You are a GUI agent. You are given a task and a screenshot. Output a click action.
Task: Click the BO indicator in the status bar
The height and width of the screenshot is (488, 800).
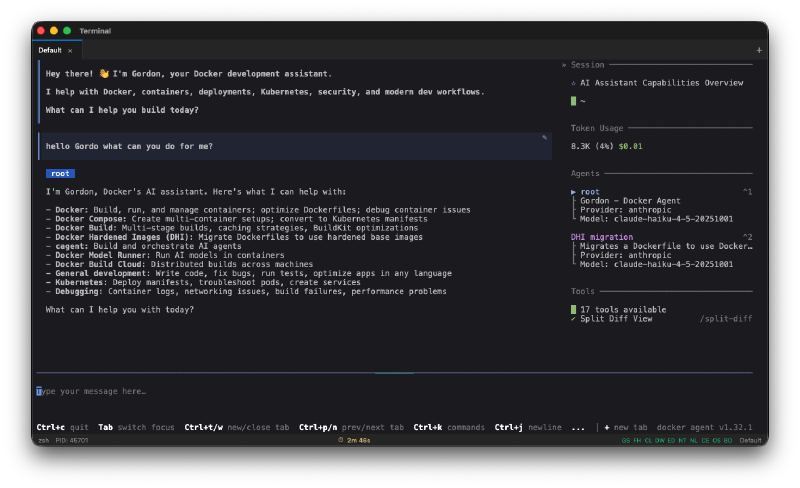coord(728,440)
